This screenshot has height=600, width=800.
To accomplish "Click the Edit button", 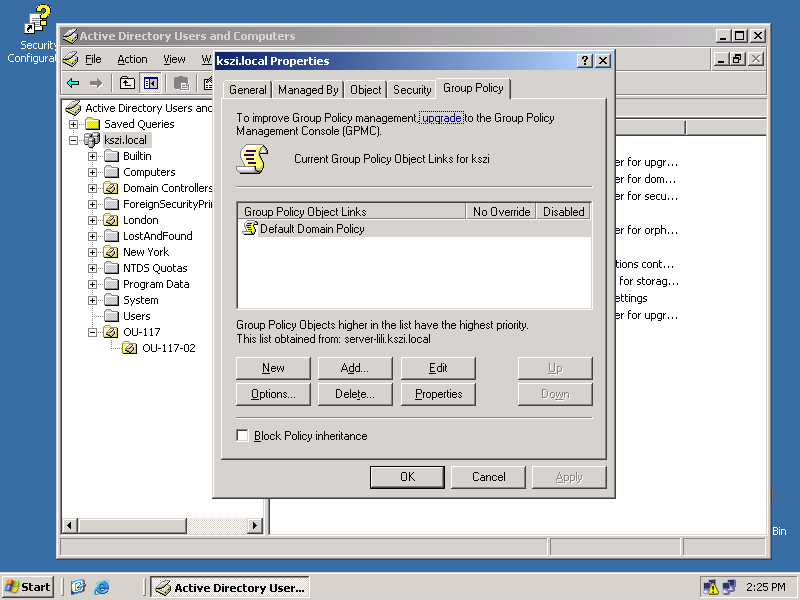I will 438,368.
